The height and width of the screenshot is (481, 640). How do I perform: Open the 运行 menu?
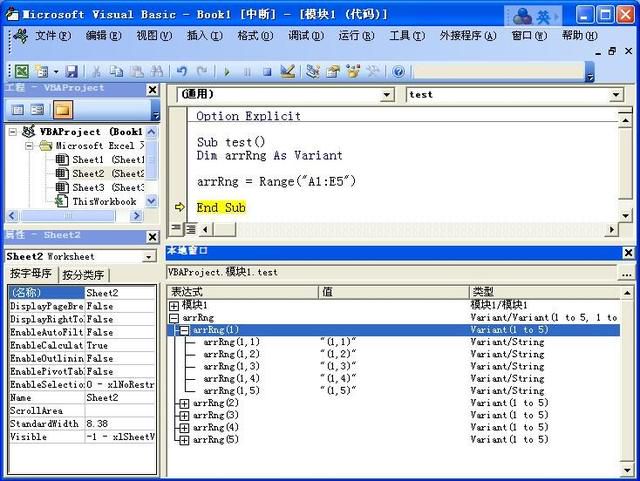pyautogui.click(x=356, y=36)
